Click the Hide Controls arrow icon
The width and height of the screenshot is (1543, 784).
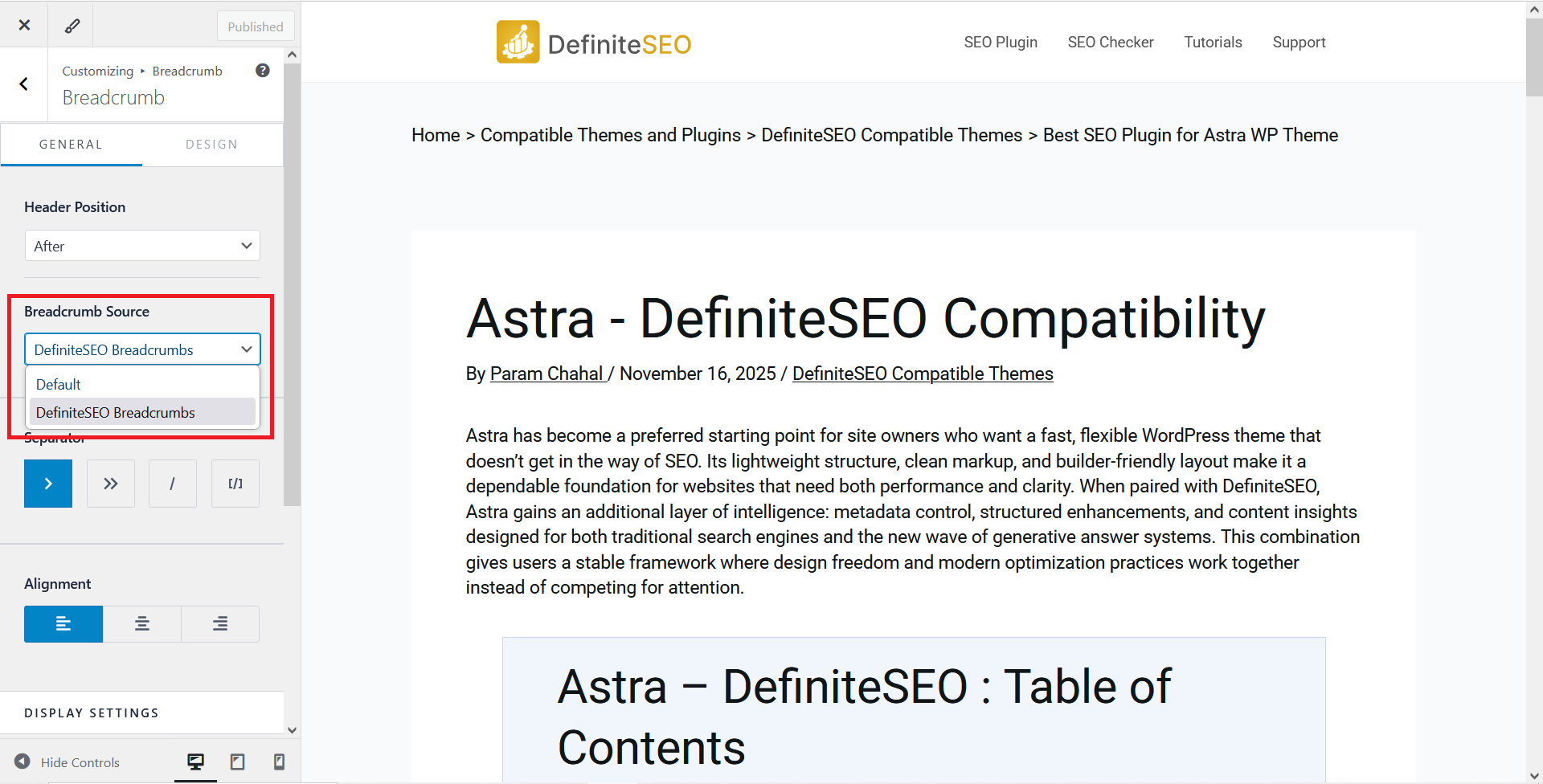23,761
